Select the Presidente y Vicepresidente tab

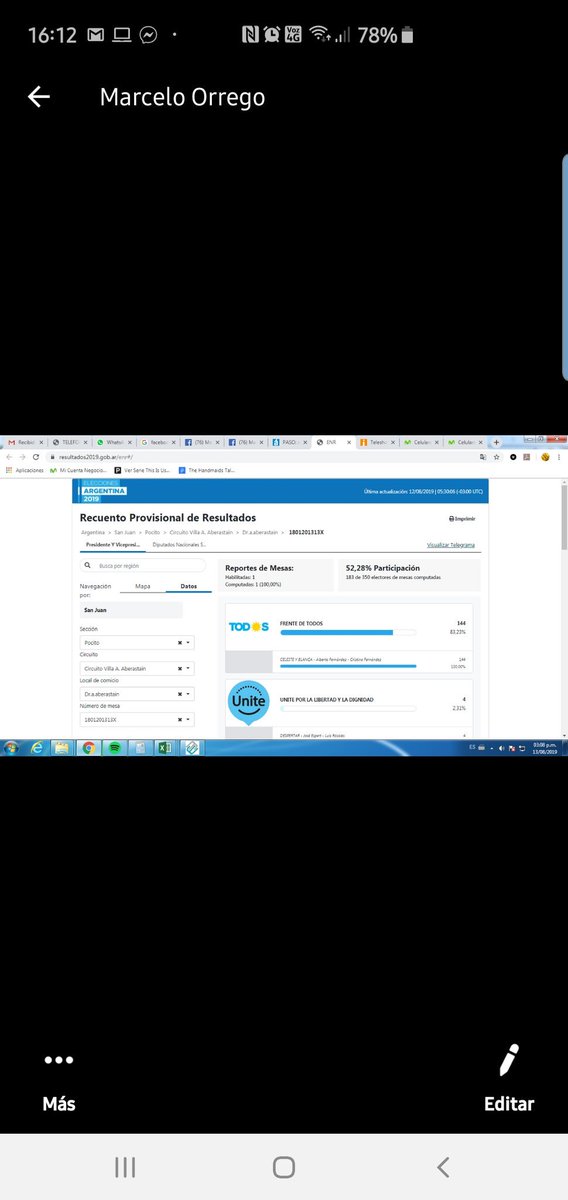pos(111,545)
